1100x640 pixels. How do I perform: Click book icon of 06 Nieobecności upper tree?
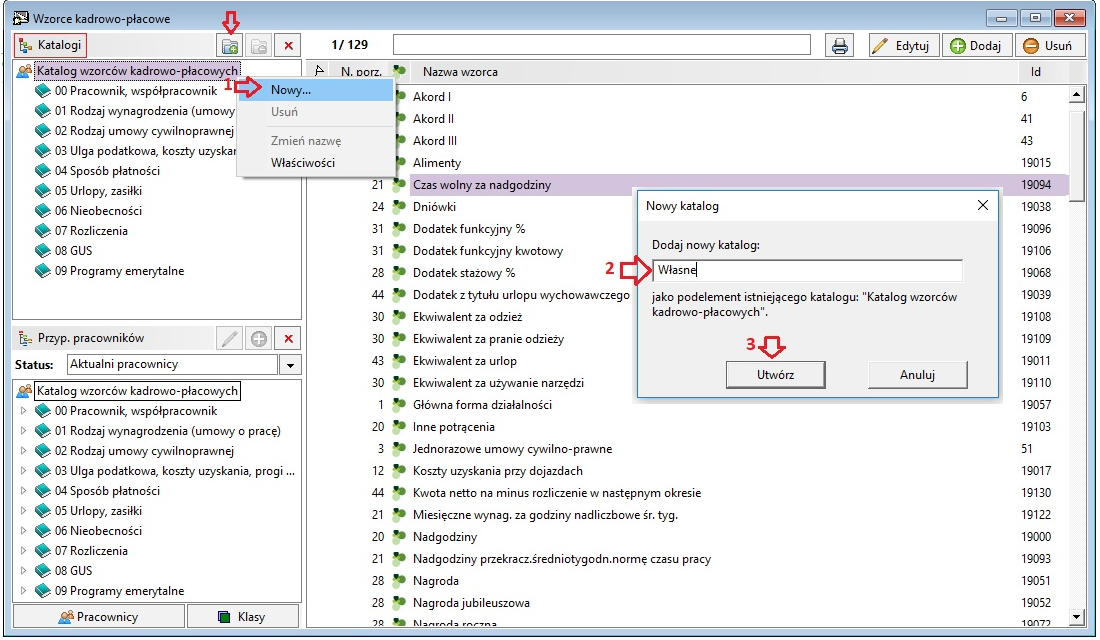[x=43, y=211]
